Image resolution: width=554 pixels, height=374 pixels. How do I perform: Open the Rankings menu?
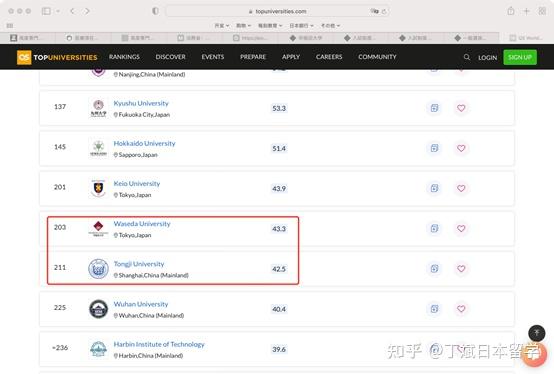124,57
